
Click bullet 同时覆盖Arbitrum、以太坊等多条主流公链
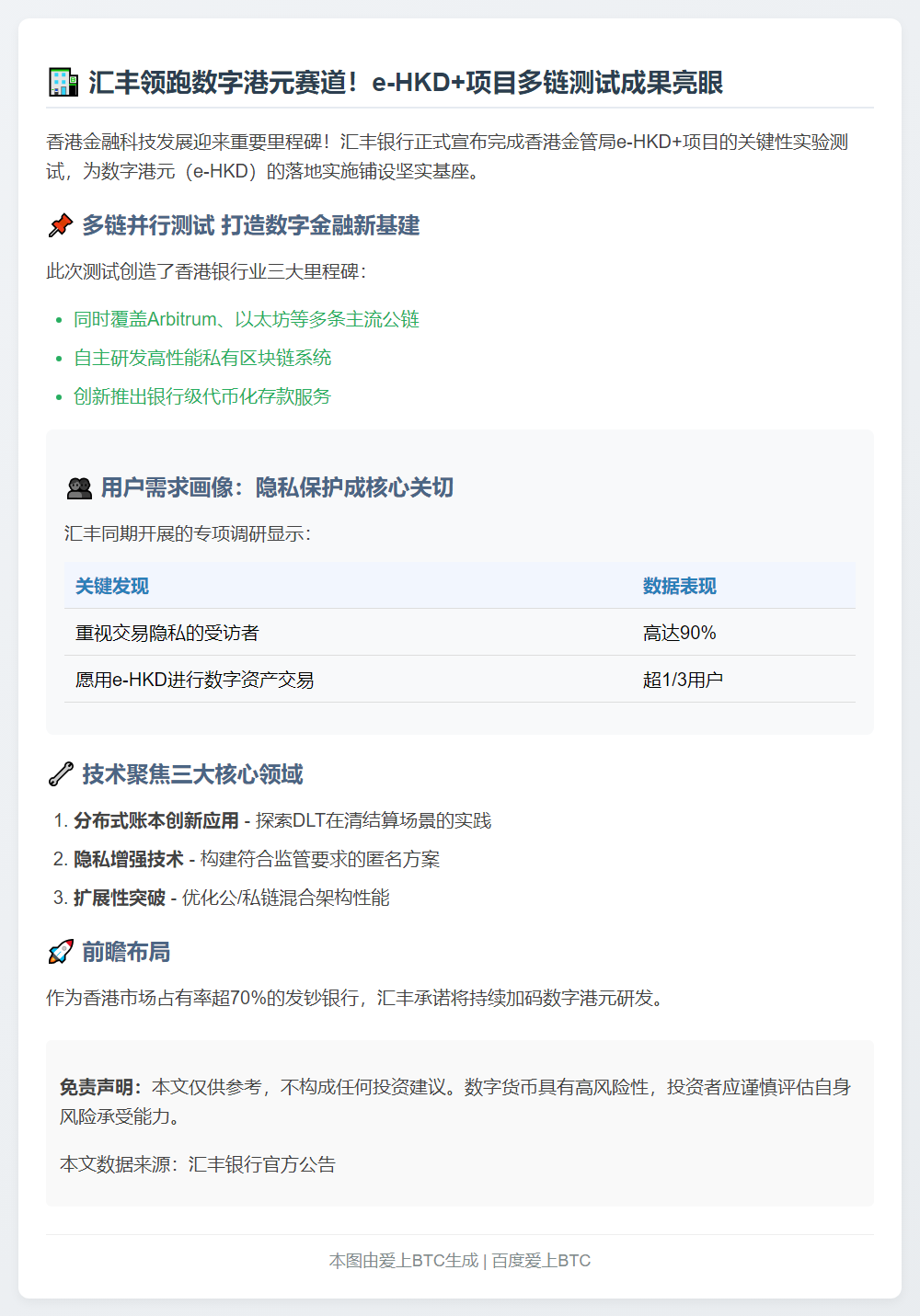(x=247, y=319)
